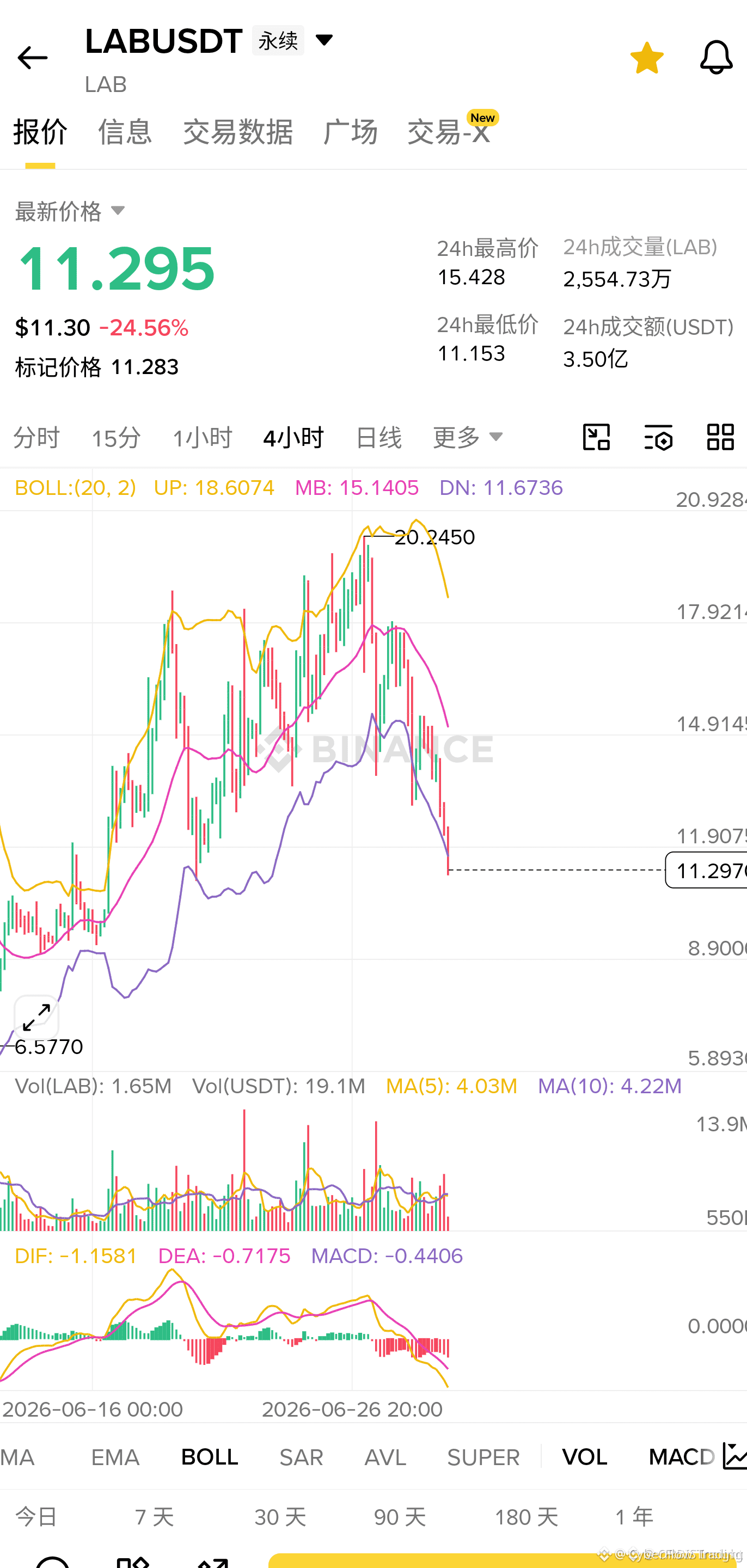This screenshot has width=747, height=1568.
Task: Tap the DN: 11.6736 value
Action: point(501,488)
